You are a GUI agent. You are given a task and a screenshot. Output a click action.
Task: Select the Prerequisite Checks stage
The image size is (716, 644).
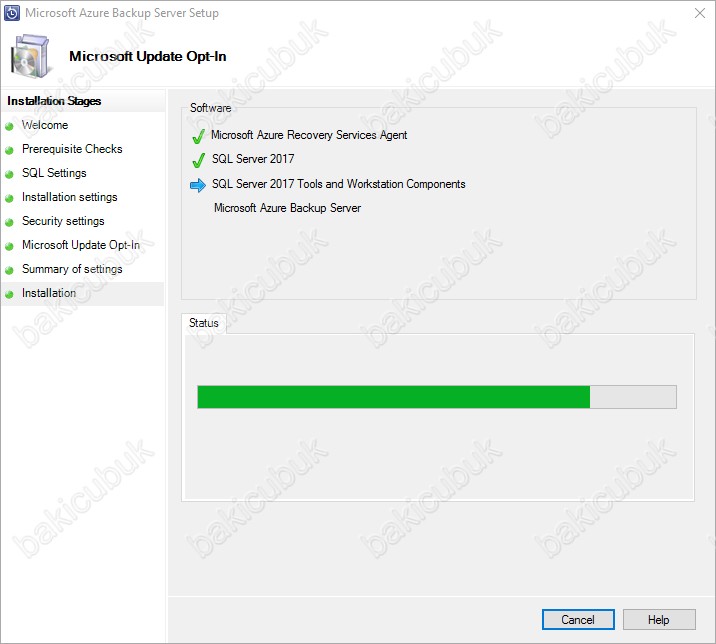(x=72, y=149)
